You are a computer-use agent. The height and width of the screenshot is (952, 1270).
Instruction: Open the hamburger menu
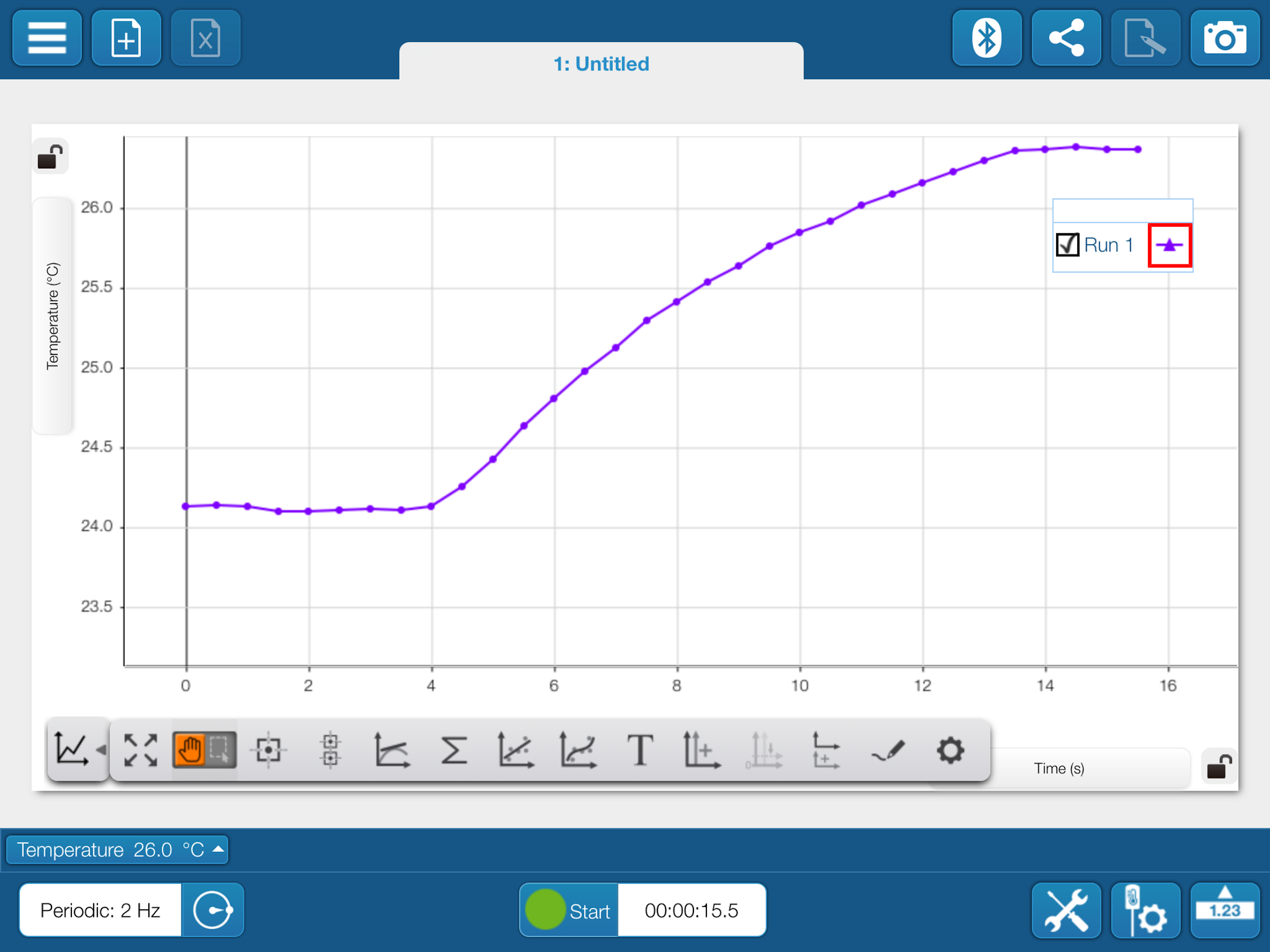(x=47, y=38)
